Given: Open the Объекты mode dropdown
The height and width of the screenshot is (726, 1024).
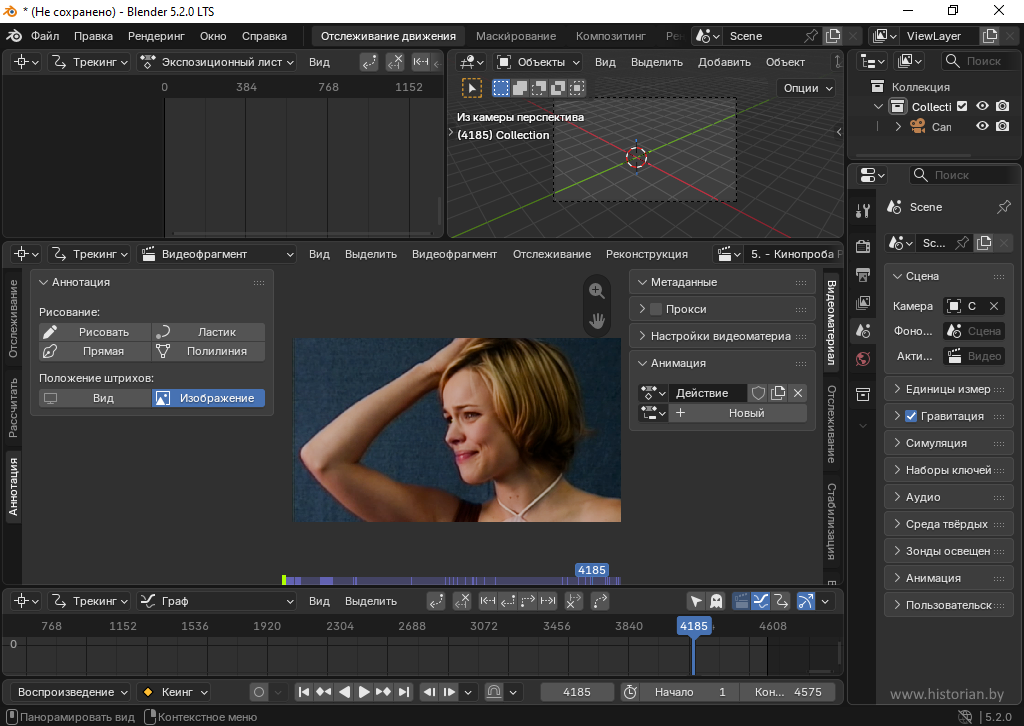Looking at the screenshot, I should click(x=538, y=62).
